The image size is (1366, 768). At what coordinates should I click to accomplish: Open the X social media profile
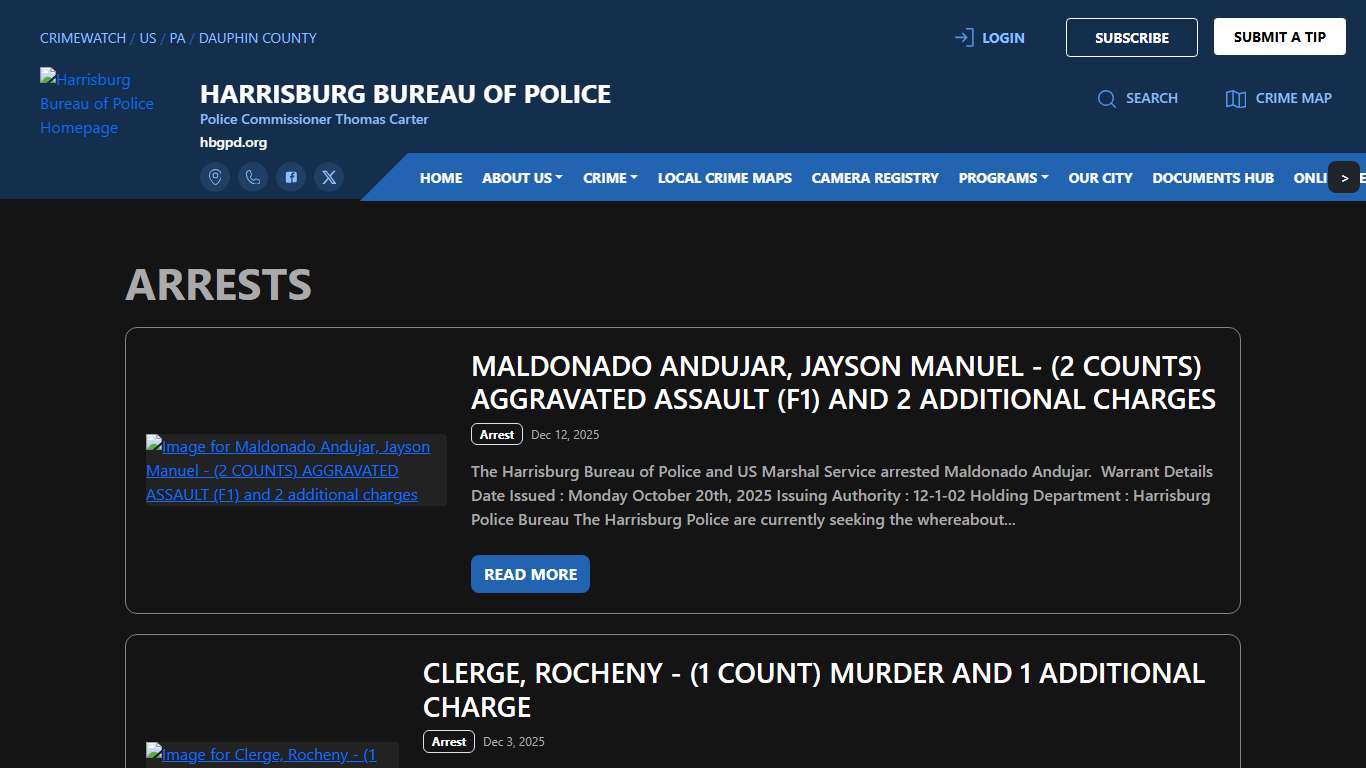(329, 177)
